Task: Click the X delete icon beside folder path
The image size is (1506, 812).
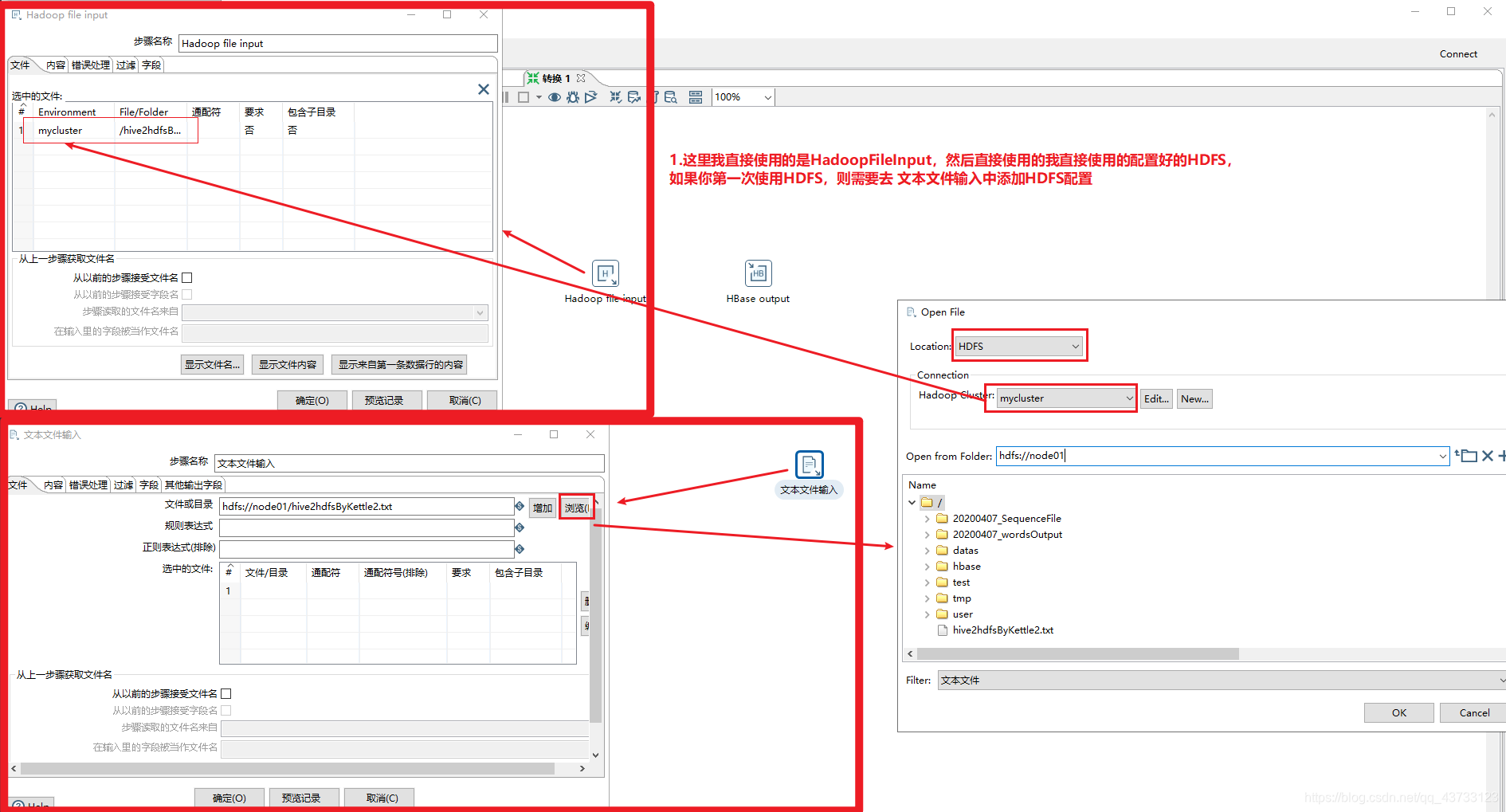Action: [x=1487, y=456]
